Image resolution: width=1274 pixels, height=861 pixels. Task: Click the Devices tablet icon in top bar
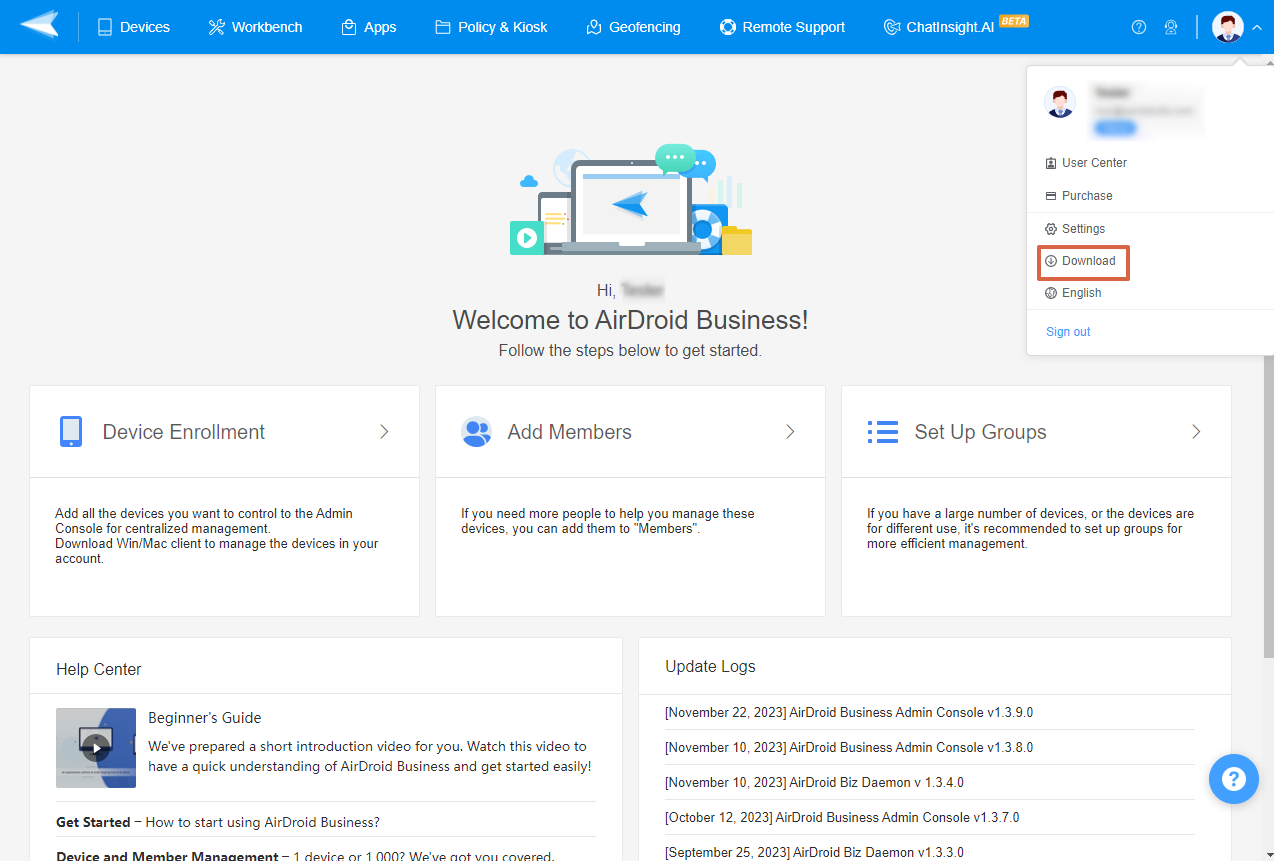pos(105,27)
